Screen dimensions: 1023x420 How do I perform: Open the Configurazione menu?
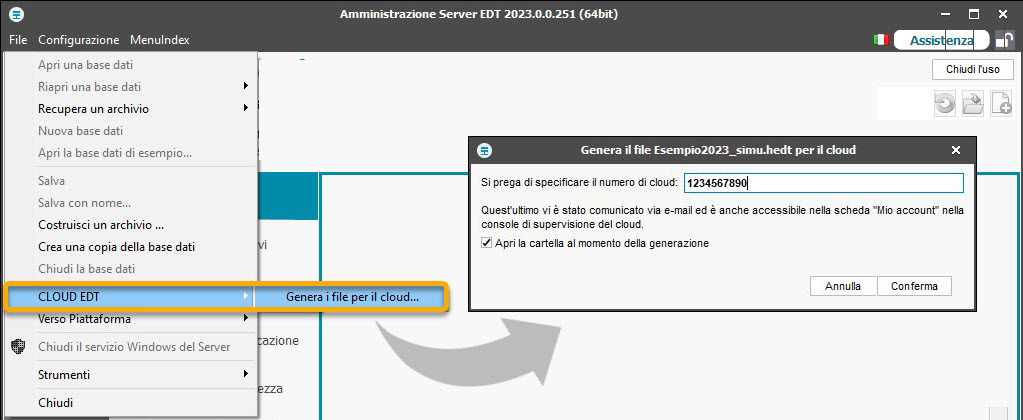tap(79, 40)
